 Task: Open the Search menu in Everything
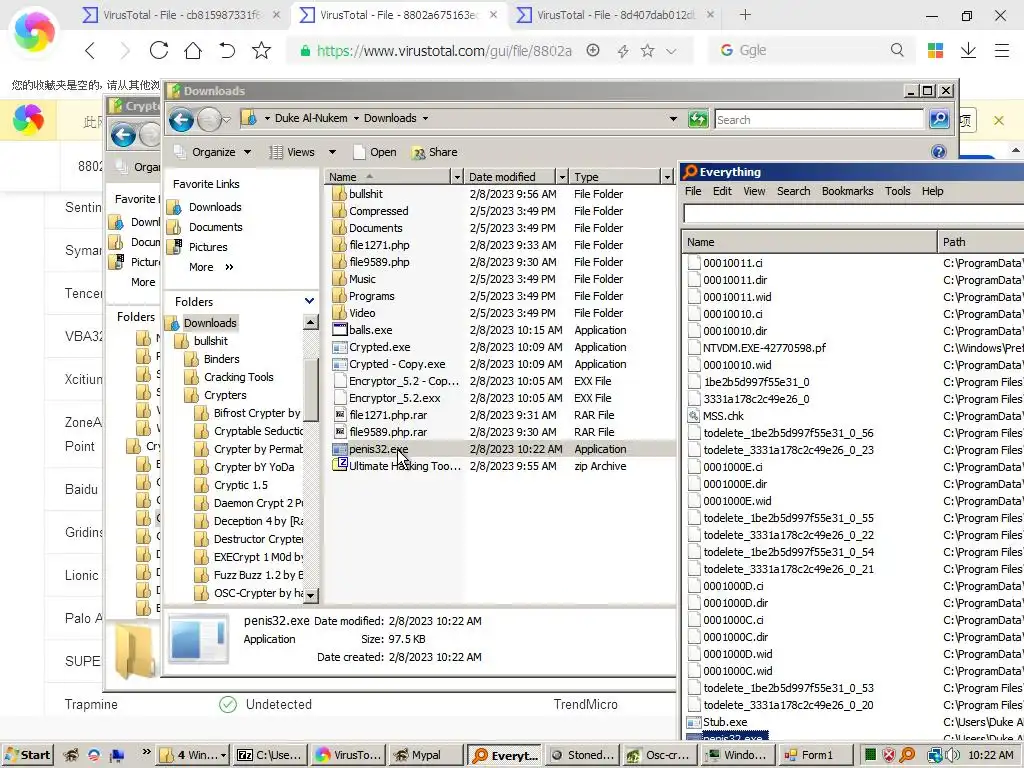click(x=793, y=191)
